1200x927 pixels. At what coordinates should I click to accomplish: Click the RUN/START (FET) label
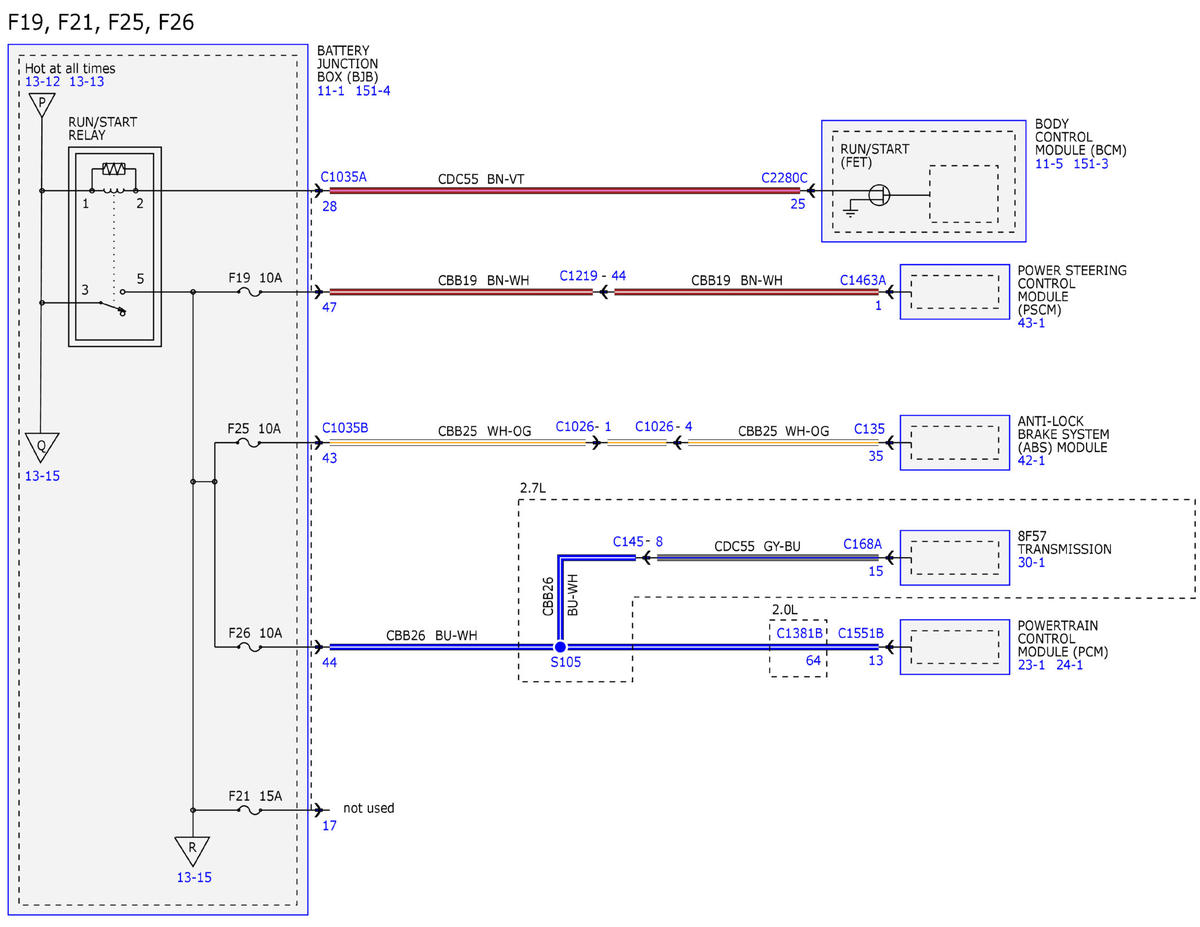[875, 155]
